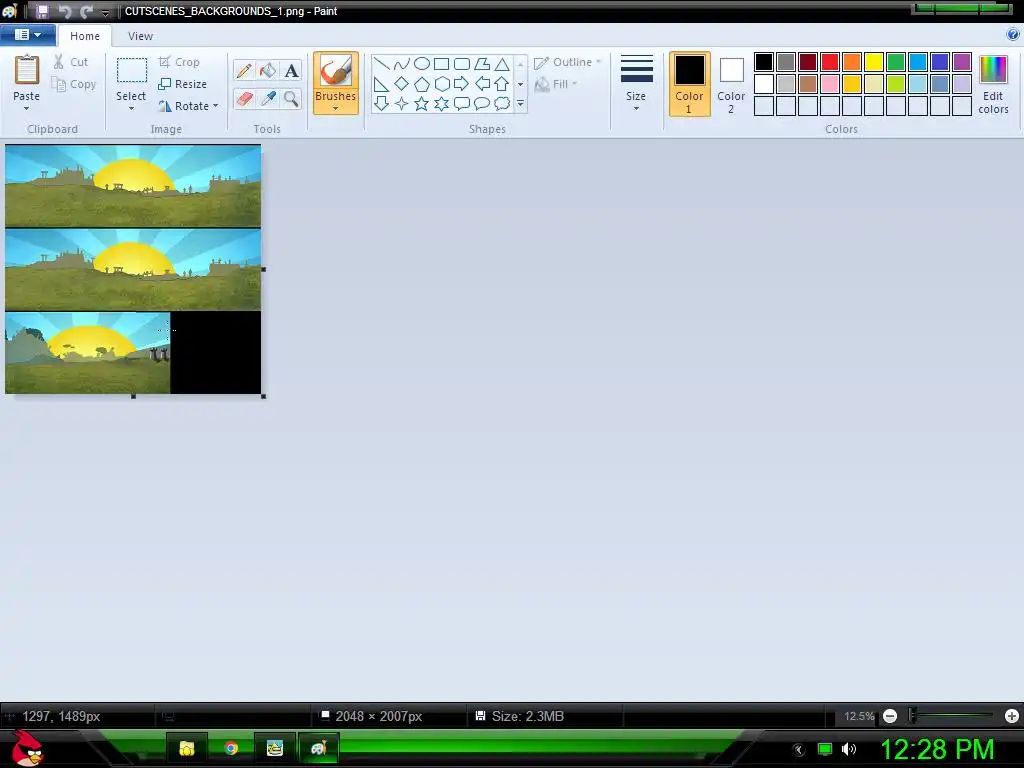Screen dimensions: 1024x768
Task: Open Chrome from the taskbar
Action: (x=231, y=748)
